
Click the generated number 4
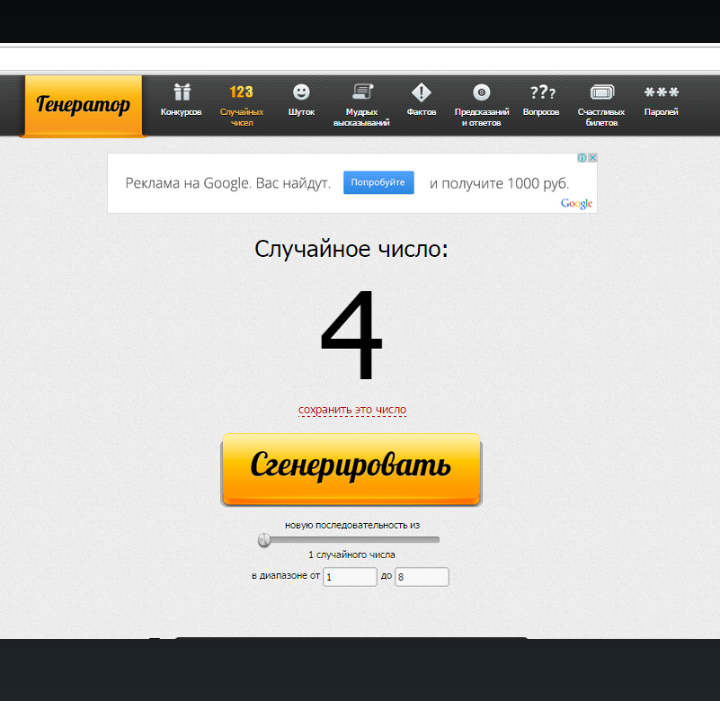[351, 334]
